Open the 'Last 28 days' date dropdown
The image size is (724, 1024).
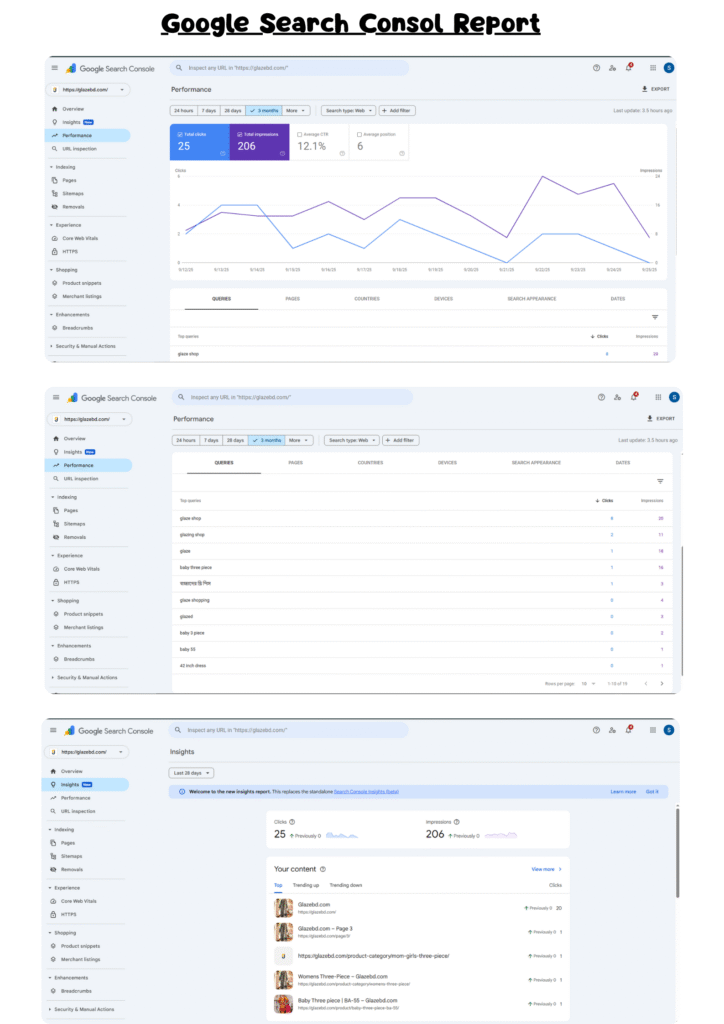tap(191, 773)
